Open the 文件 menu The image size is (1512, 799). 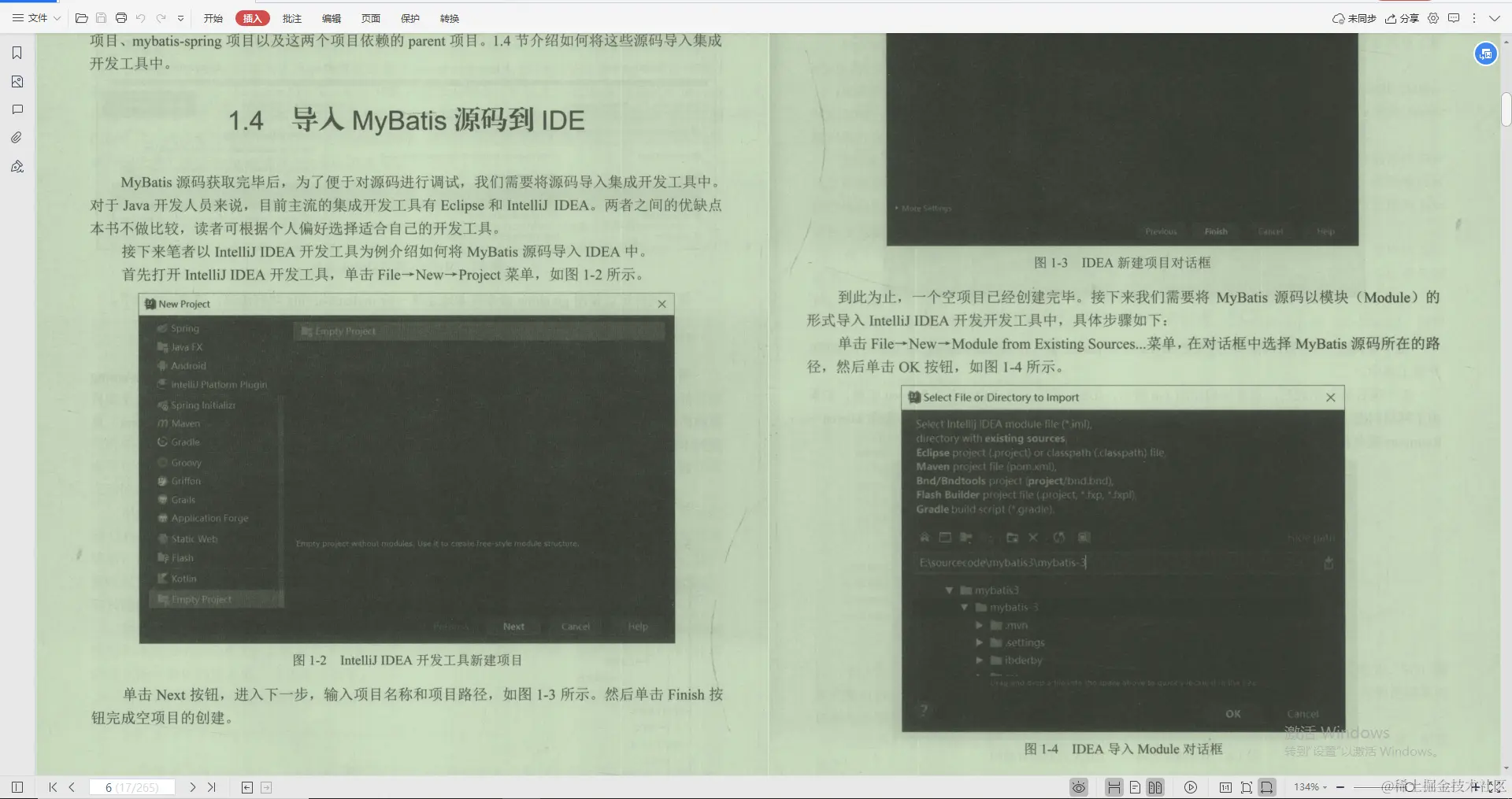30,18
